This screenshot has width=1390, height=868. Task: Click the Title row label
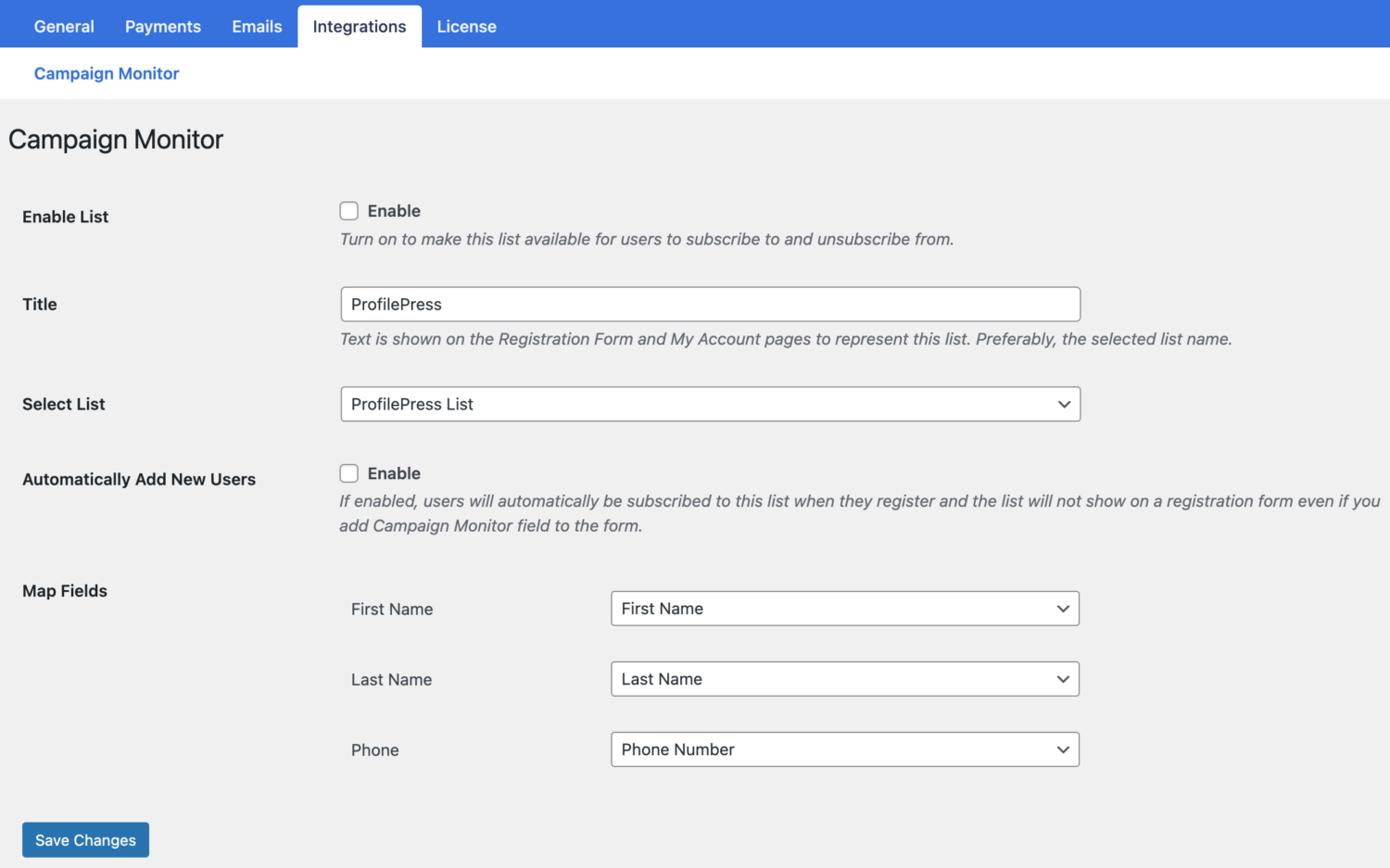pos(40,304)
